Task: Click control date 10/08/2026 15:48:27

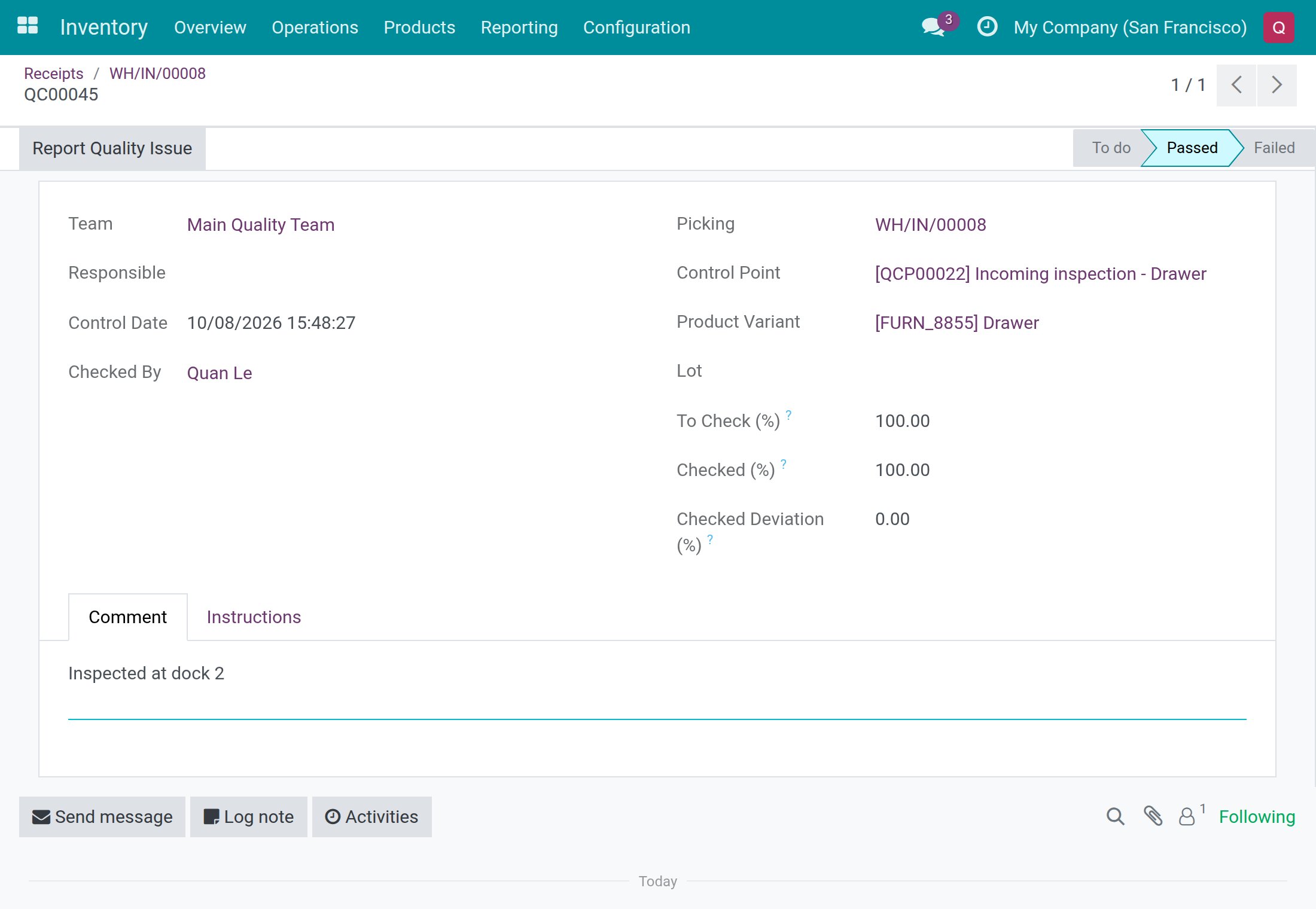Action: click(271, 323)
